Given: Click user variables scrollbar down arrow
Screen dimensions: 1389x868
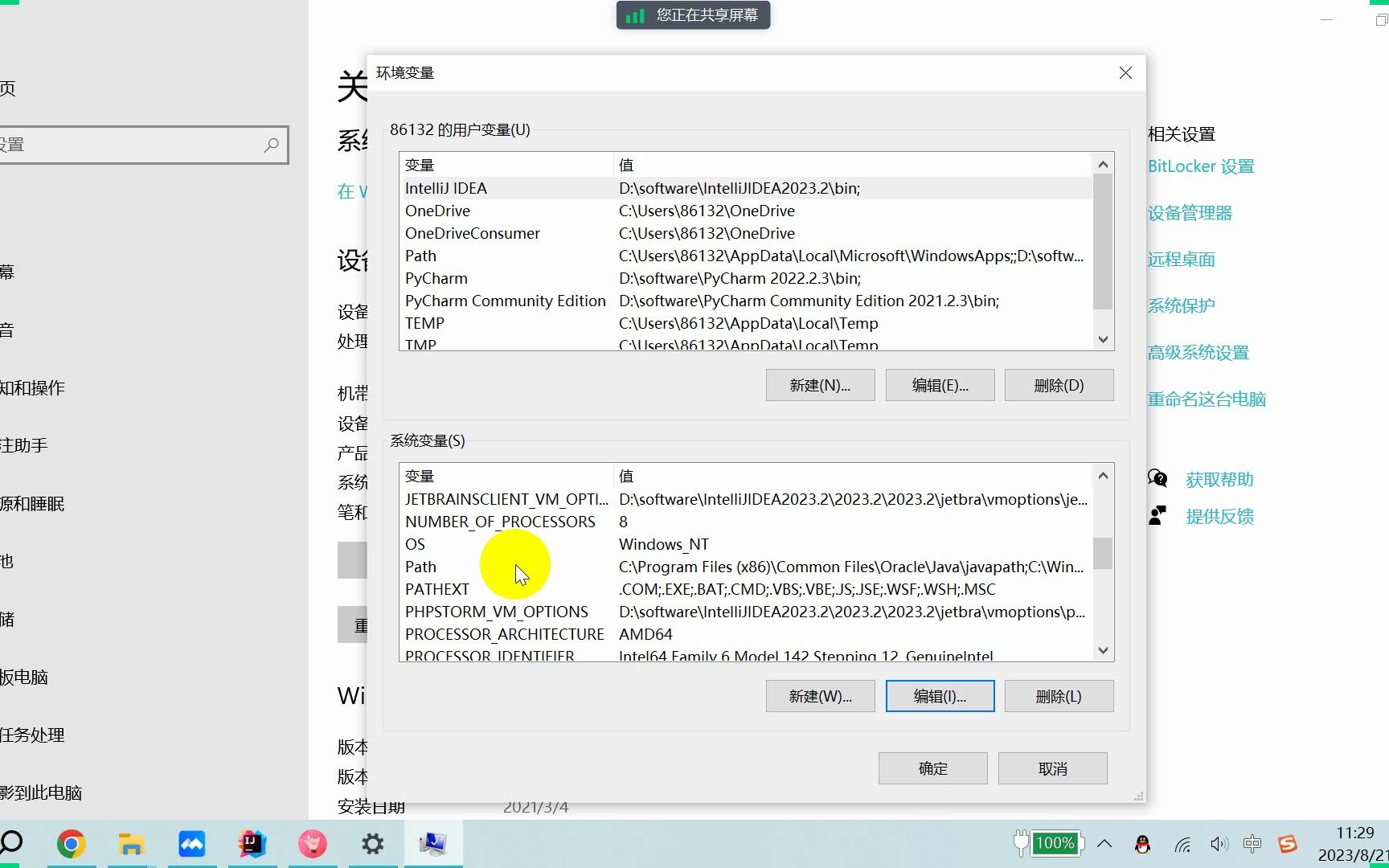Looking at the screenshot, I should [x=1103, y=339].
